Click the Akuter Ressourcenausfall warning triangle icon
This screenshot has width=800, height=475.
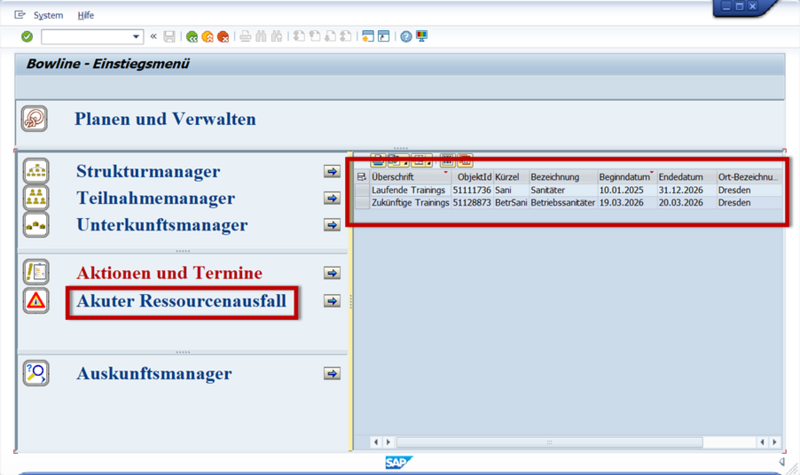click(x=36, y=301)
